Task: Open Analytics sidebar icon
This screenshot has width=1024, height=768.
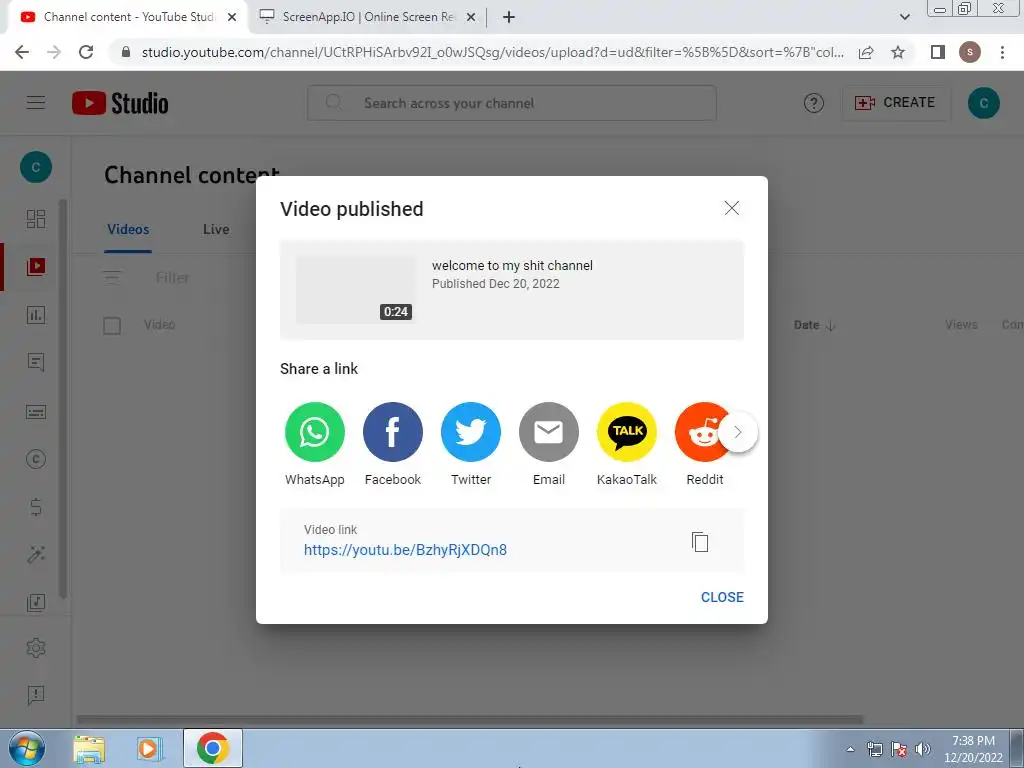Action: pyautogui.click(x=36, y=315)
